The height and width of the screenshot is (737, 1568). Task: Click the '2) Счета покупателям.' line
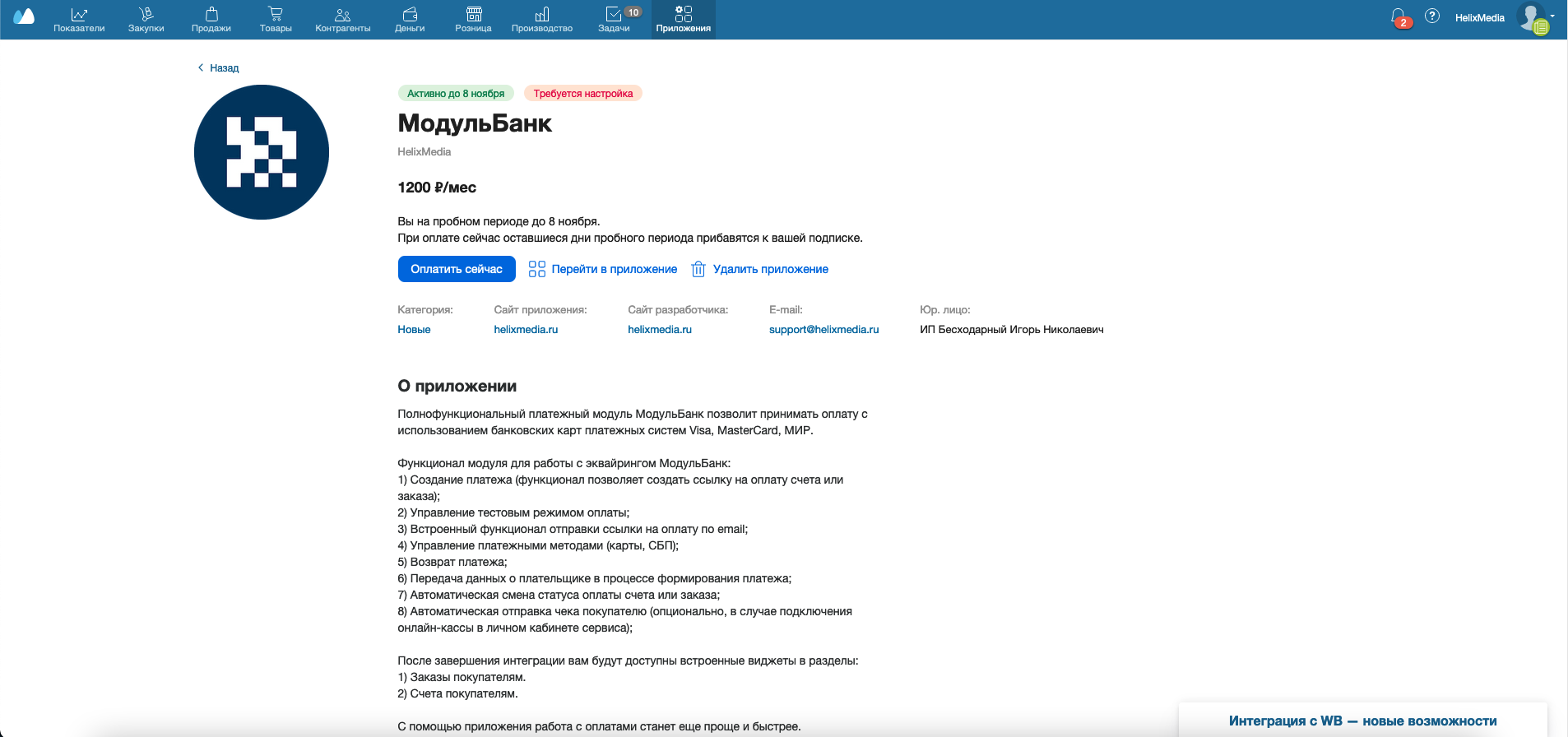coord(458,694)
